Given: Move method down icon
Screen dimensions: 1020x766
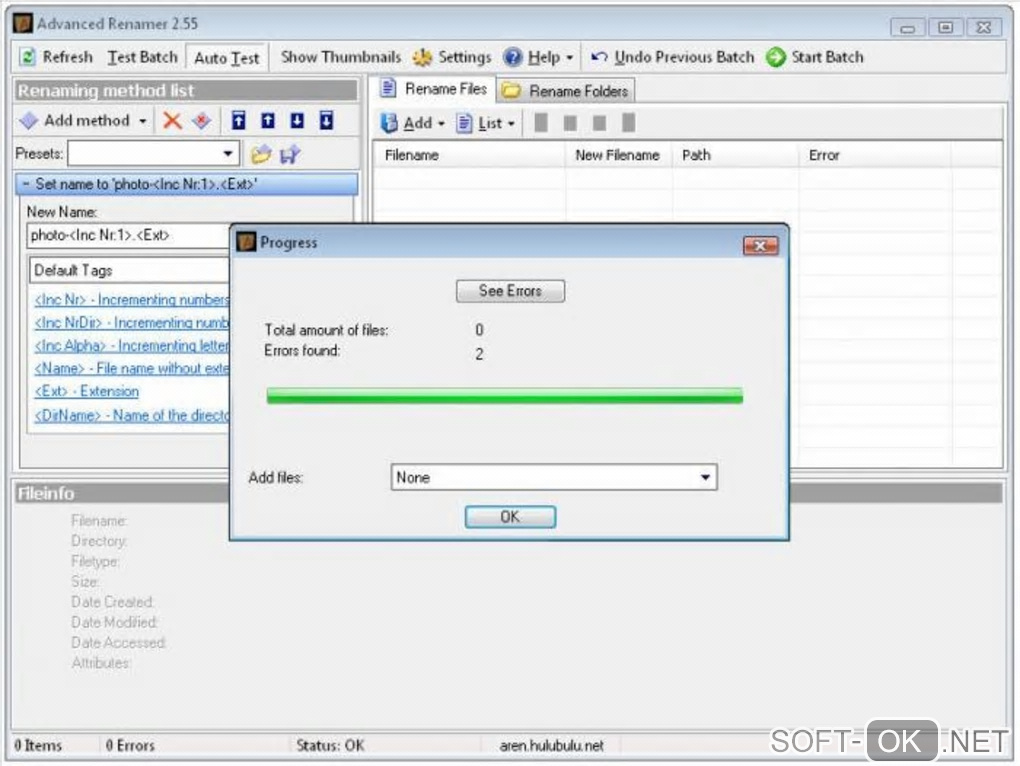Looking at the screenshot, I should click(x=297, y=120).
